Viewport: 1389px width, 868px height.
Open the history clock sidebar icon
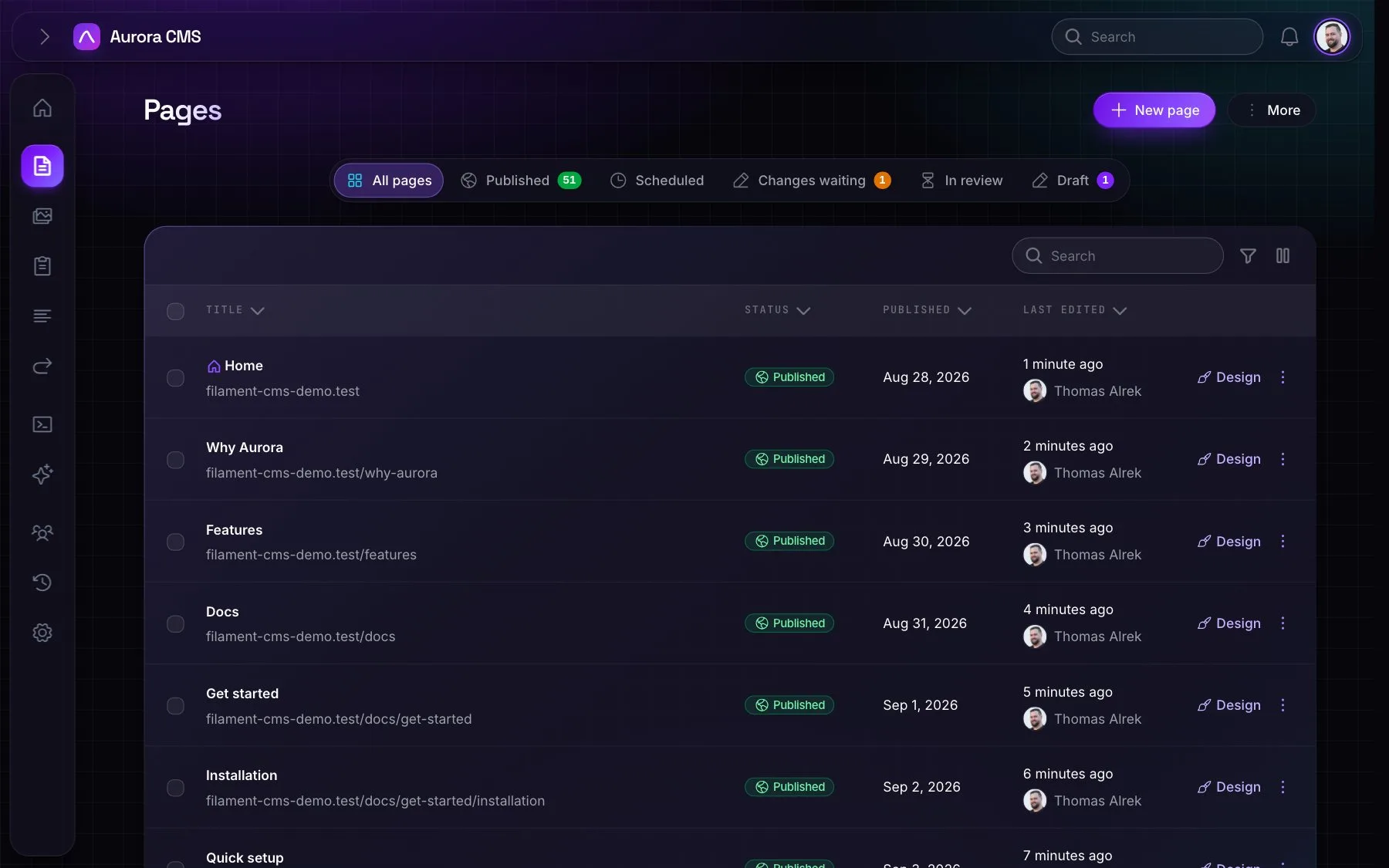pyautogui.click(x=42, y=583)
